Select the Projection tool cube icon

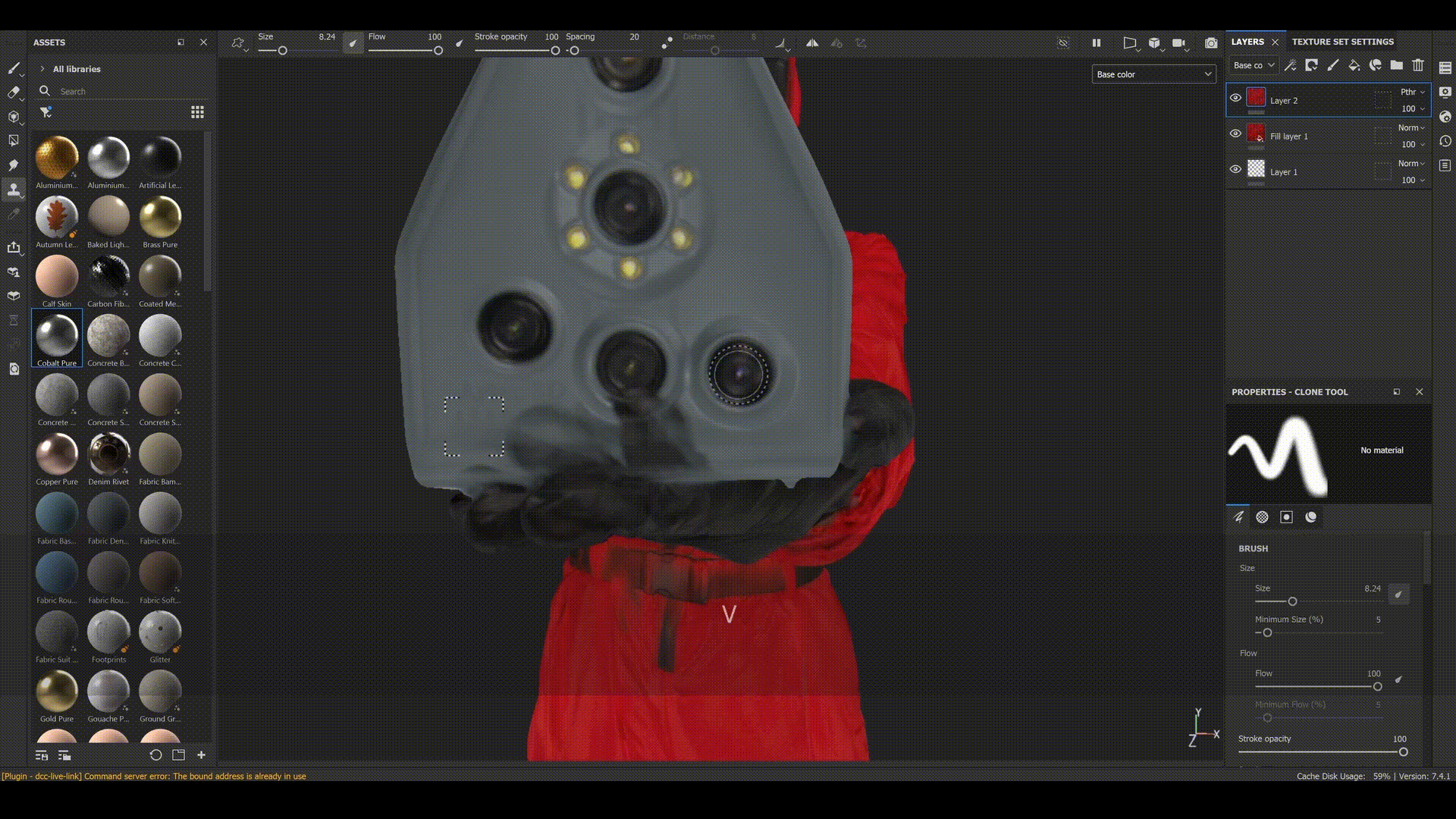[14, 117]
